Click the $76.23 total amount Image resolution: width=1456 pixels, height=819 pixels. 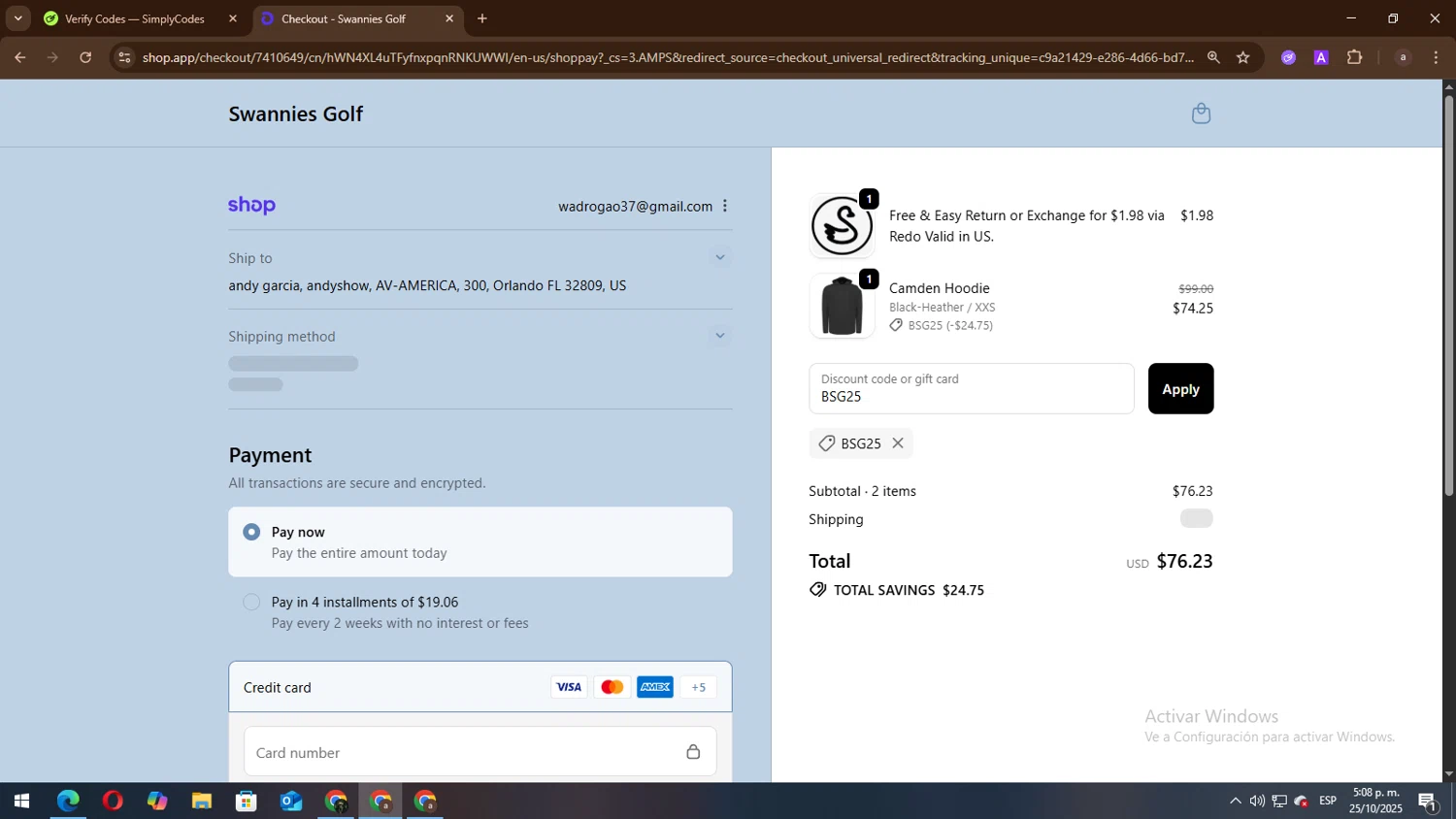coord(1184,561)
